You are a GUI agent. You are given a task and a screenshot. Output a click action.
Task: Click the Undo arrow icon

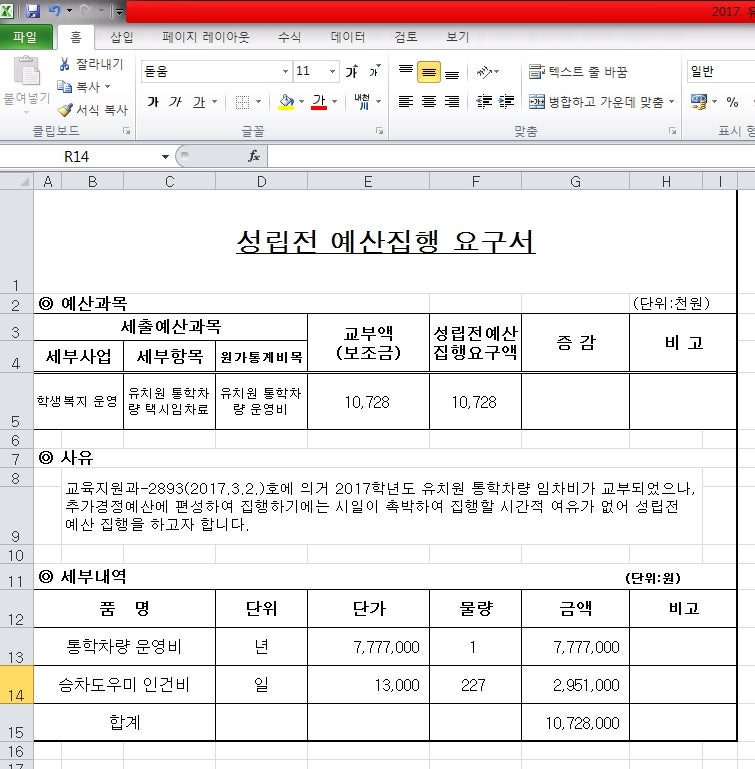(x=55, y=10)
